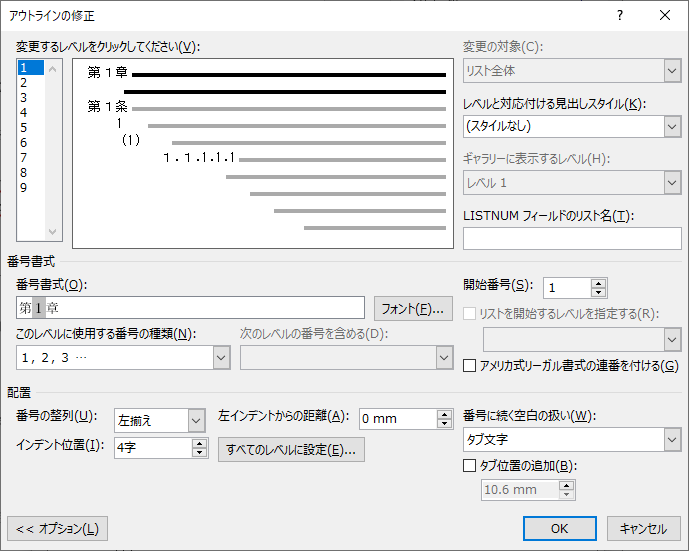Click the LISTNUM フィールドのリスト名 input field

tap(572, 238)
